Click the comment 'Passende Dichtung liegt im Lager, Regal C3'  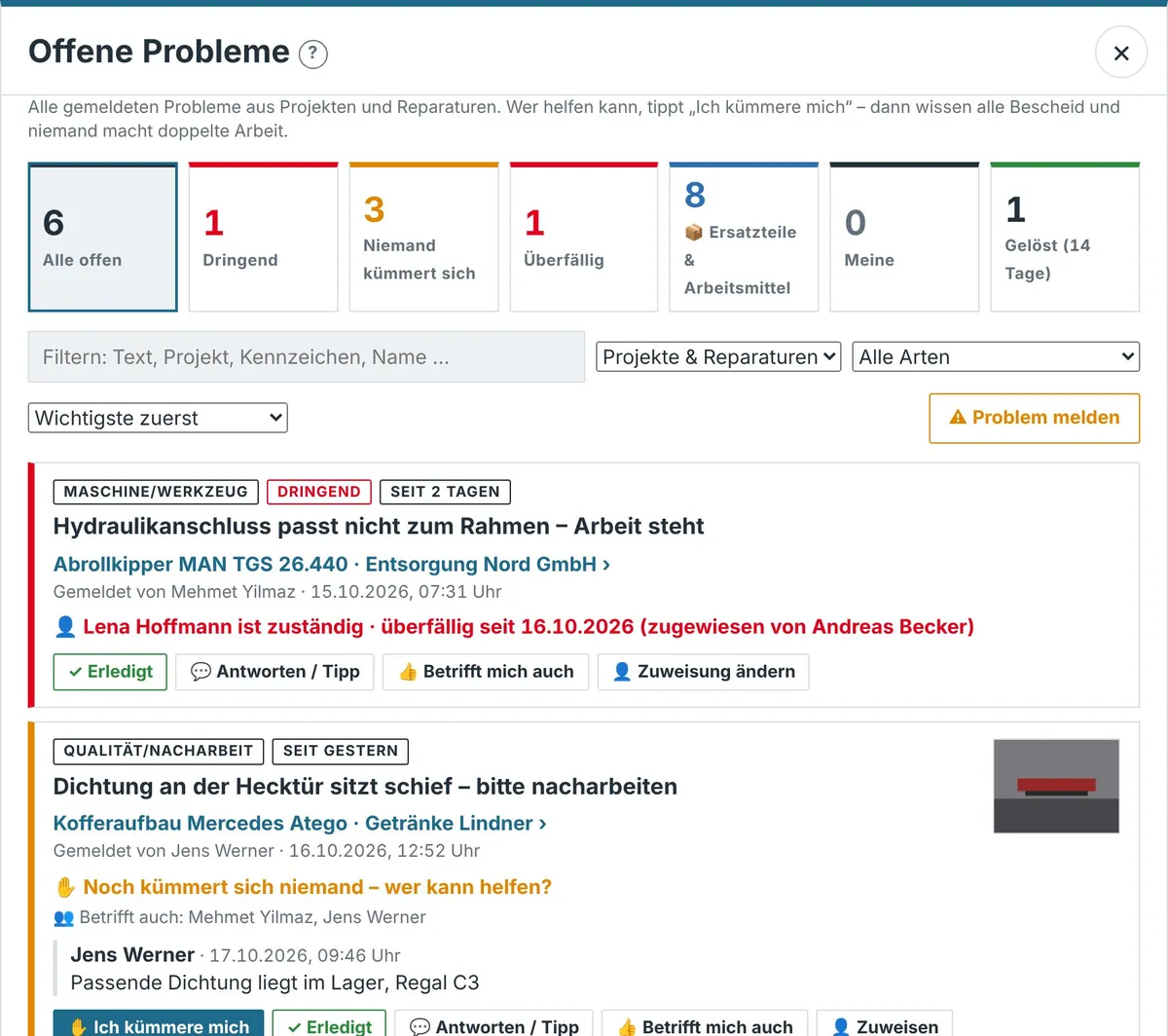(275, 982)
